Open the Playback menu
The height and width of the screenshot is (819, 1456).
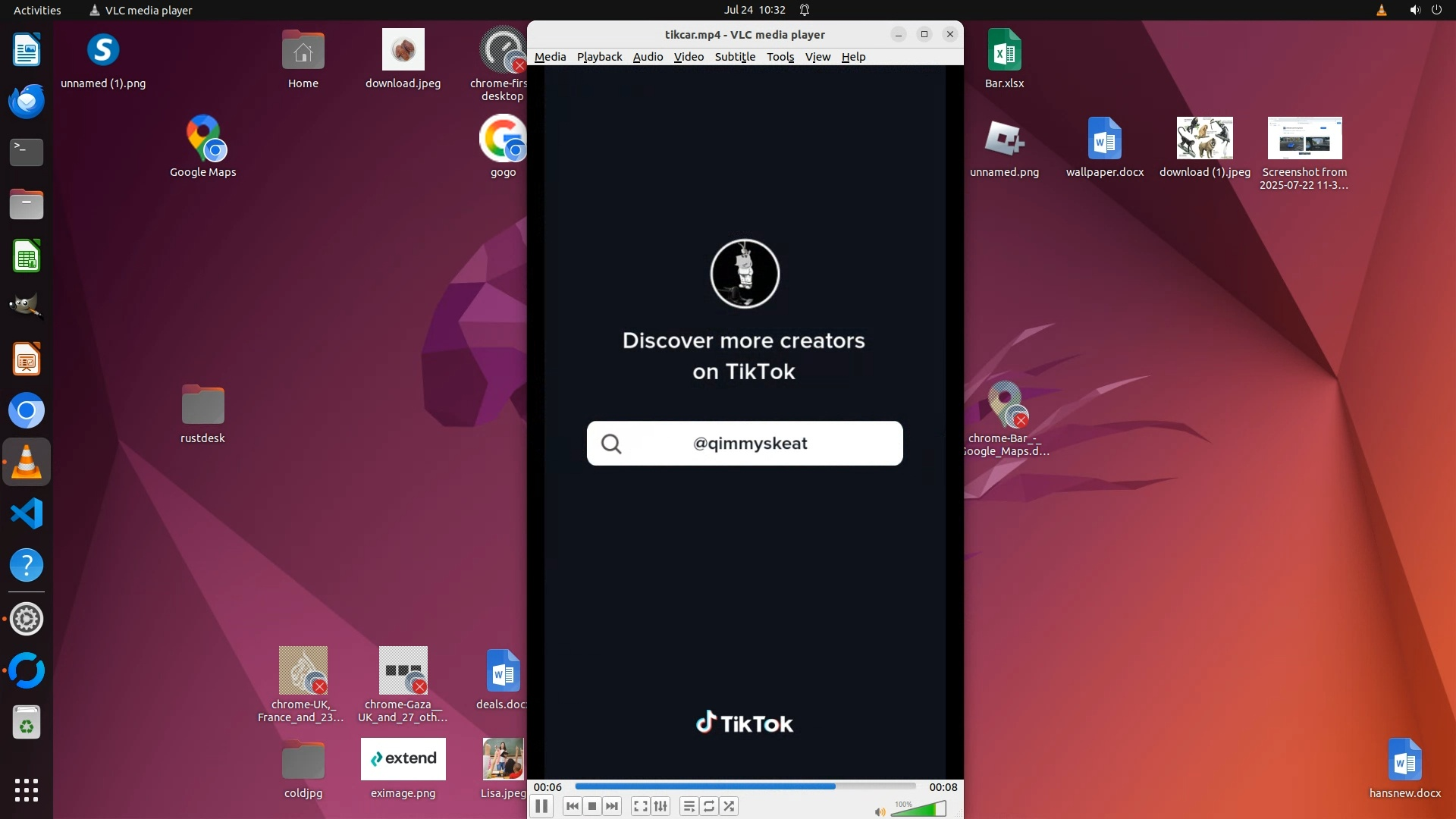[x=599, y=57]
